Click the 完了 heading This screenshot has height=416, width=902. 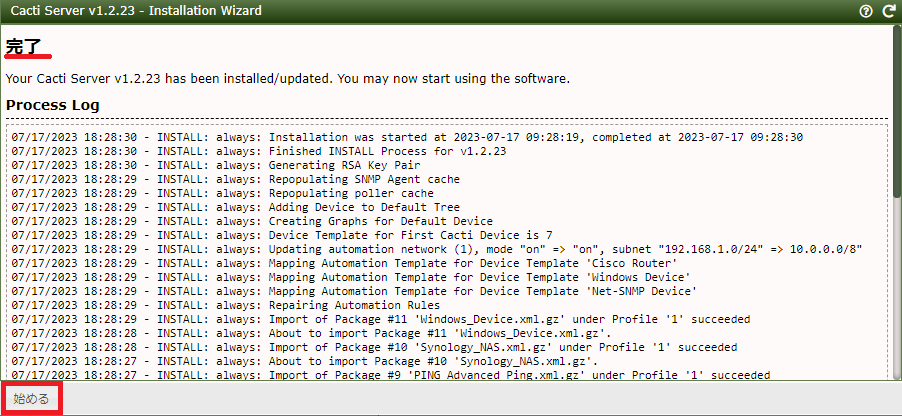click(24, 48)
